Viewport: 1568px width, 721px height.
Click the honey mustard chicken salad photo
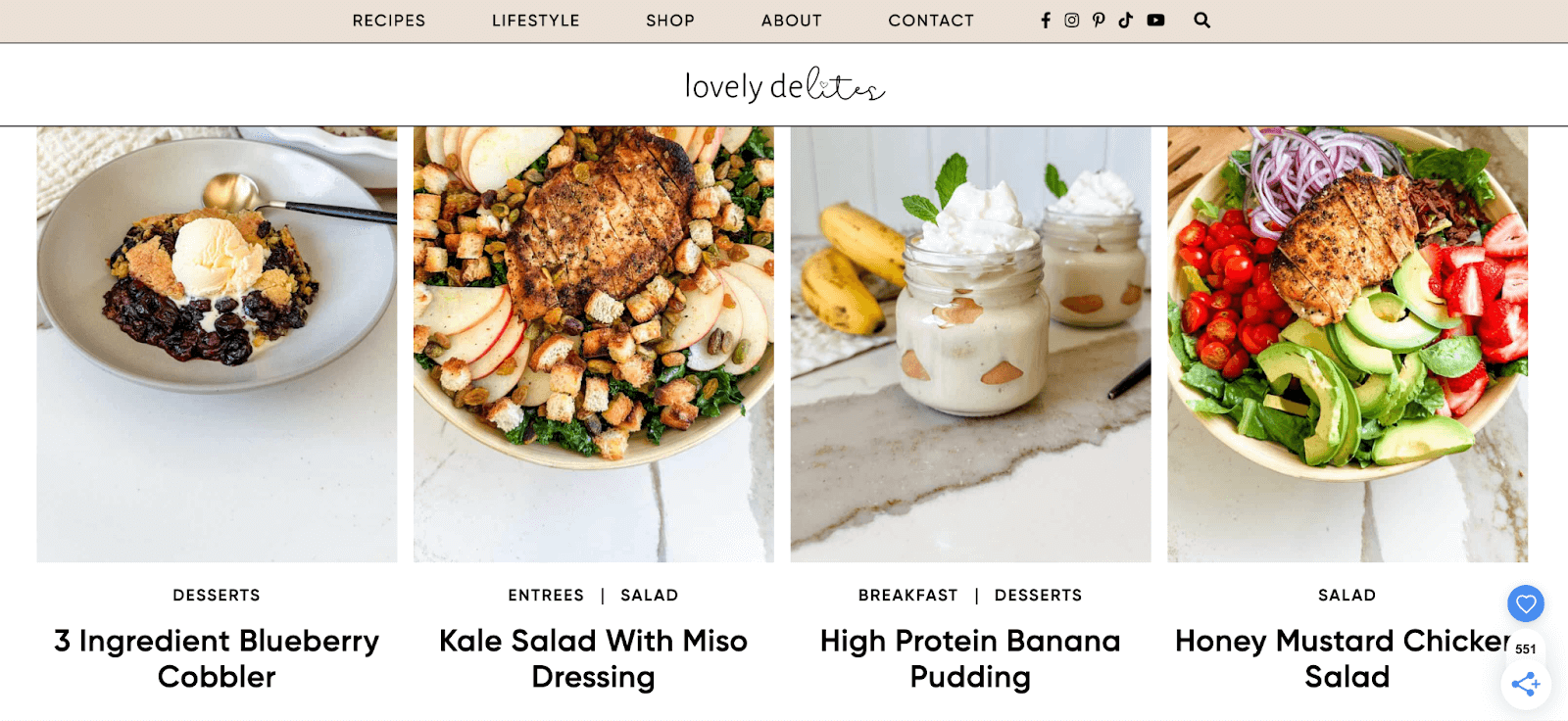(1347, 344)
